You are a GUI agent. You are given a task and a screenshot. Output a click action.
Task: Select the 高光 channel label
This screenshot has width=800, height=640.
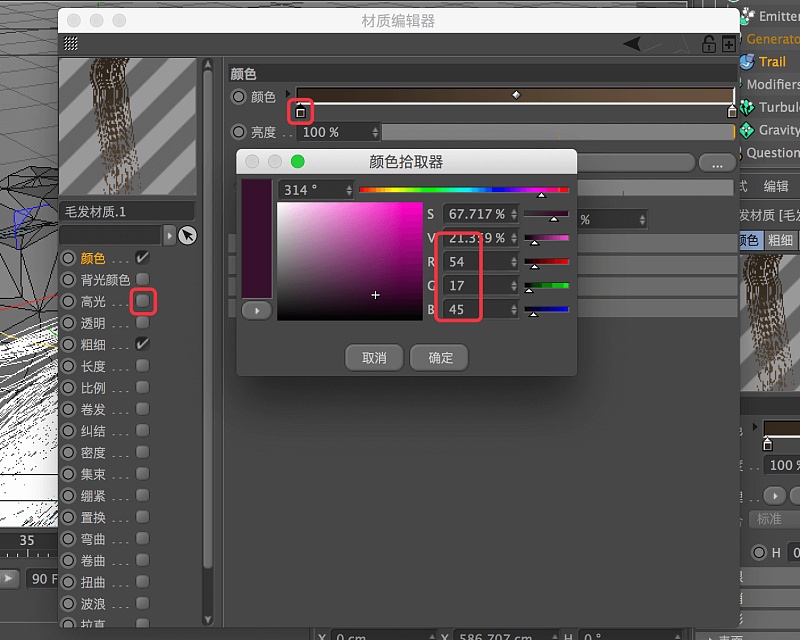(93, 302)
